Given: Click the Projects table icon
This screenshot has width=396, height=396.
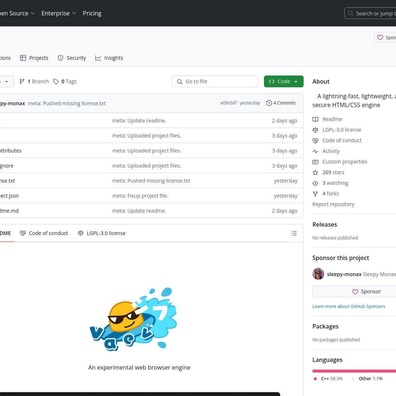Looking at the screenshot, I should coord(23,58).
